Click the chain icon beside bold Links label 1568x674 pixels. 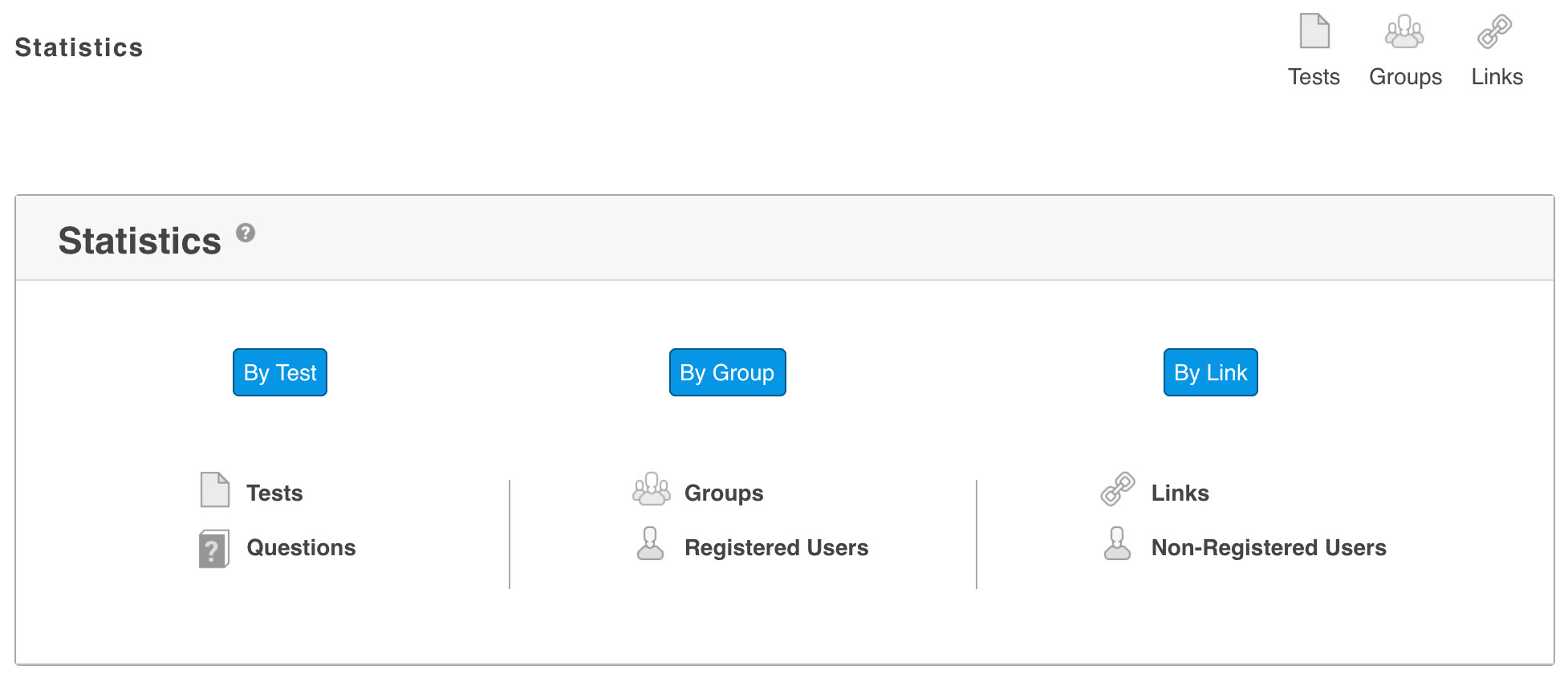click(1117, 489)
